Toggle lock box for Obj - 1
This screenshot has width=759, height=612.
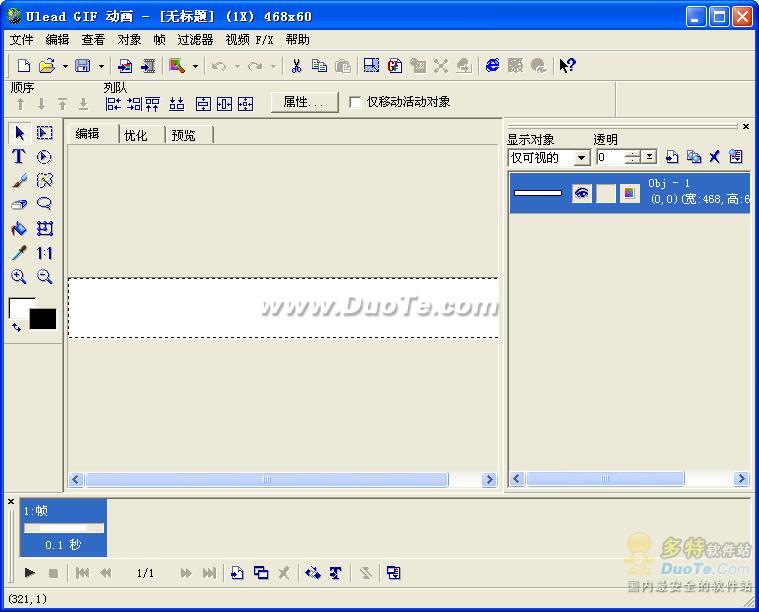pyautogui.click(x=606, y=193)
